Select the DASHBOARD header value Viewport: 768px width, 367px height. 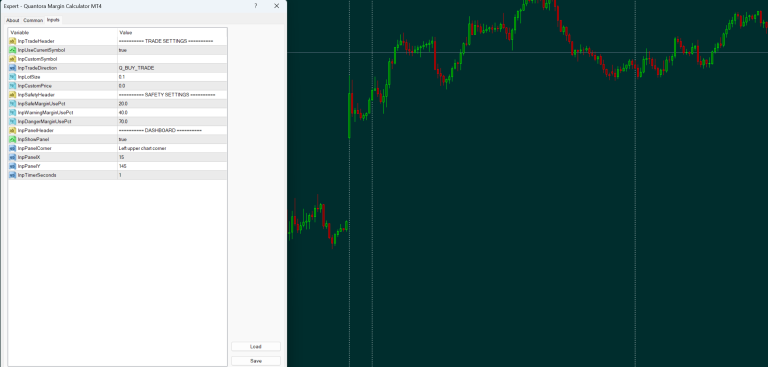click(x=160, y=130)
